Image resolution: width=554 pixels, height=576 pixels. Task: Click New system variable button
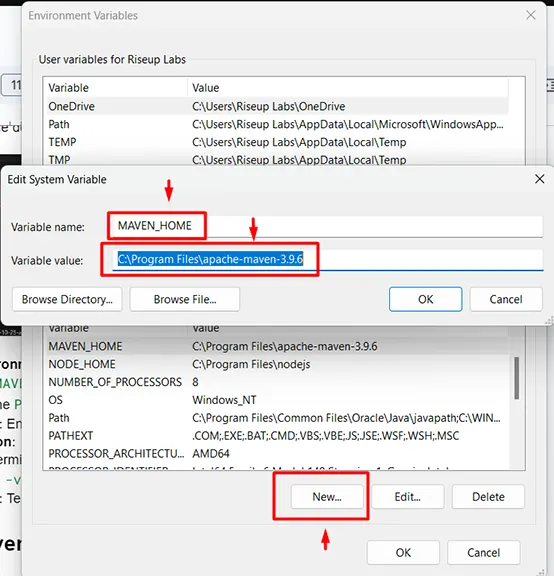point(327,497)
